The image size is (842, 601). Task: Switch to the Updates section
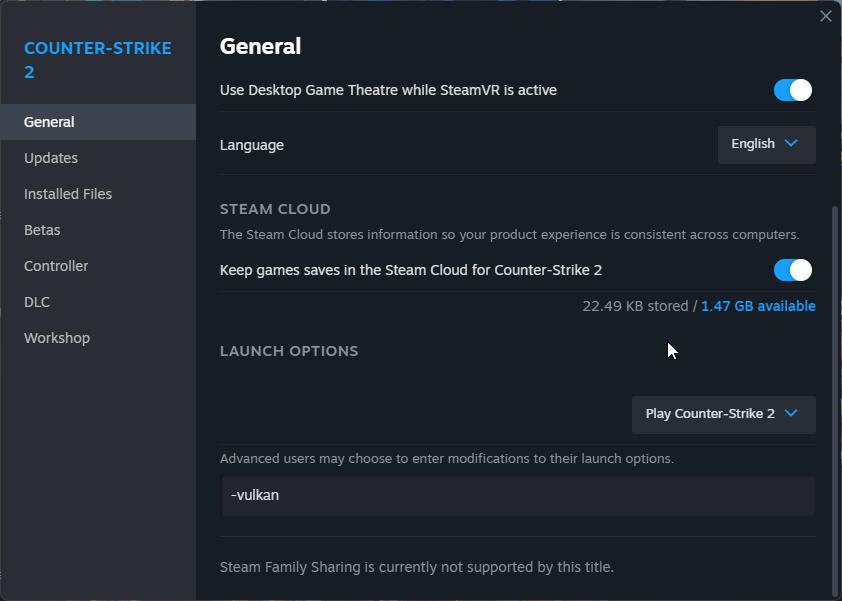[51, 158]
